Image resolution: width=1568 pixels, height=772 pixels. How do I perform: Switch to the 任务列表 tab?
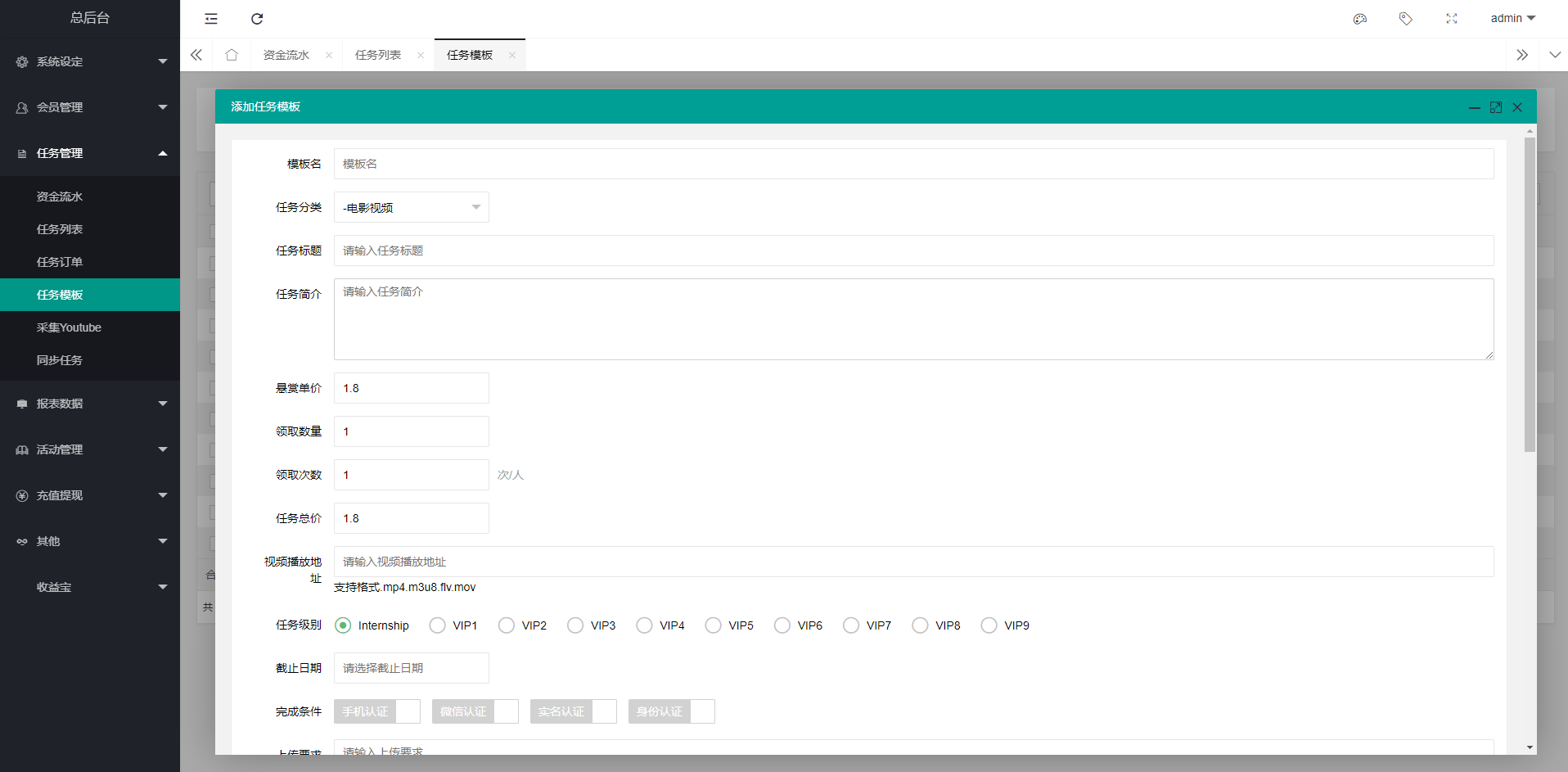(x=378, y=55)
